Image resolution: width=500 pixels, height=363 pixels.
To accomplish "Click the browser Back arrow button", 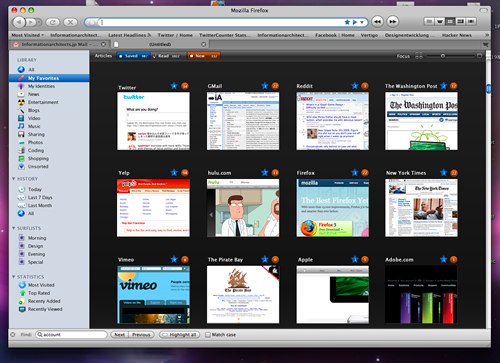I will (19, 22).
